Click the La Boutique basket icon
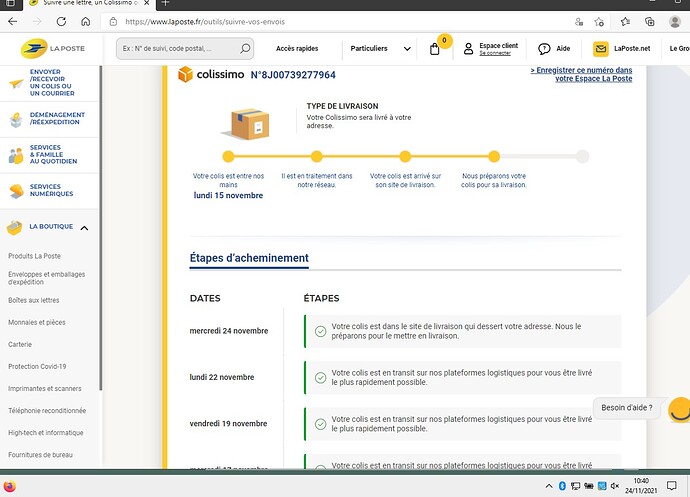 pyautogui.click(x=15, y=227)
